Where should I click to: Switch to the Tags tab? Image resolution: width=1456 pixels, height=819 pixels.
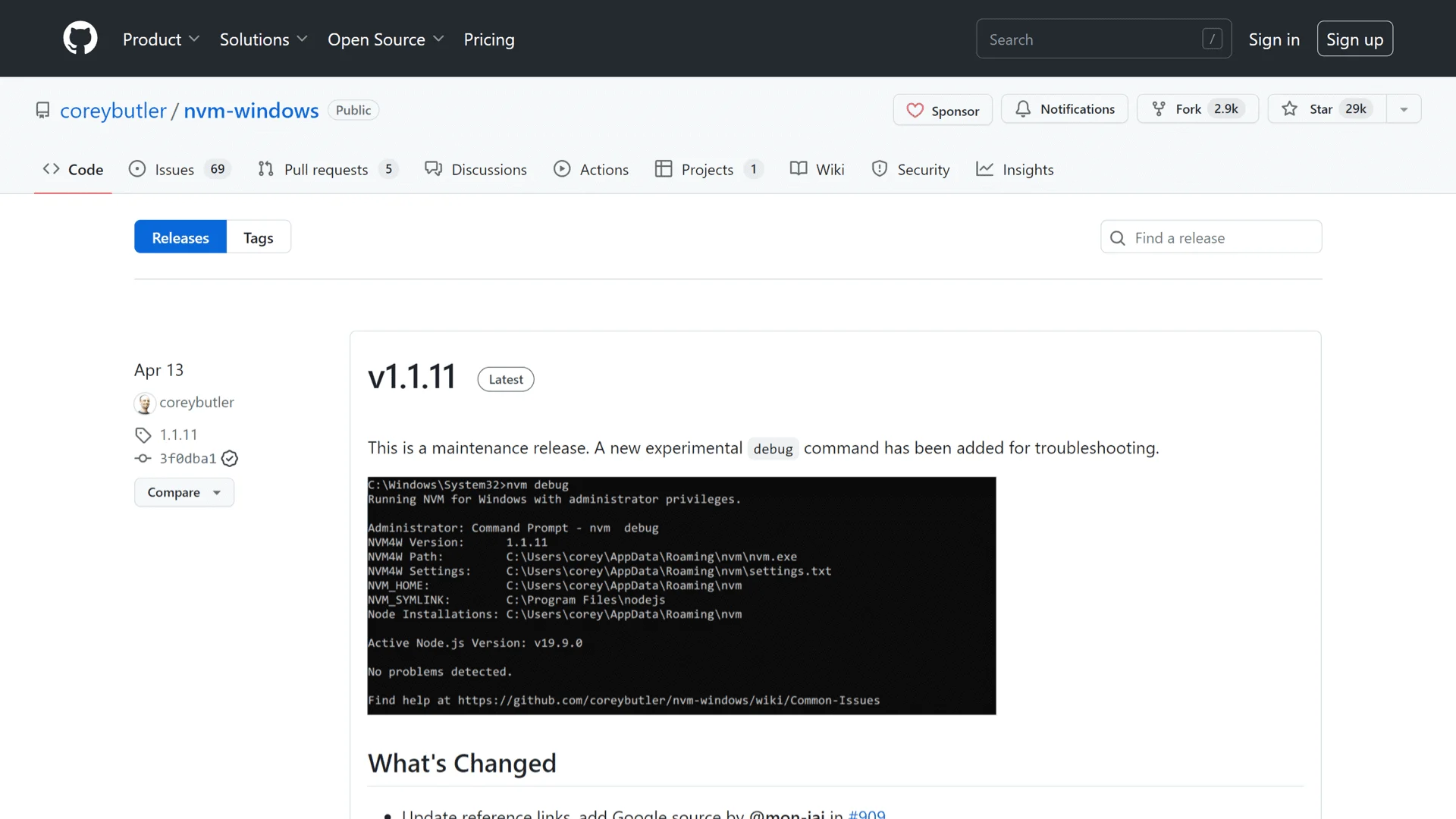(259, 237)
